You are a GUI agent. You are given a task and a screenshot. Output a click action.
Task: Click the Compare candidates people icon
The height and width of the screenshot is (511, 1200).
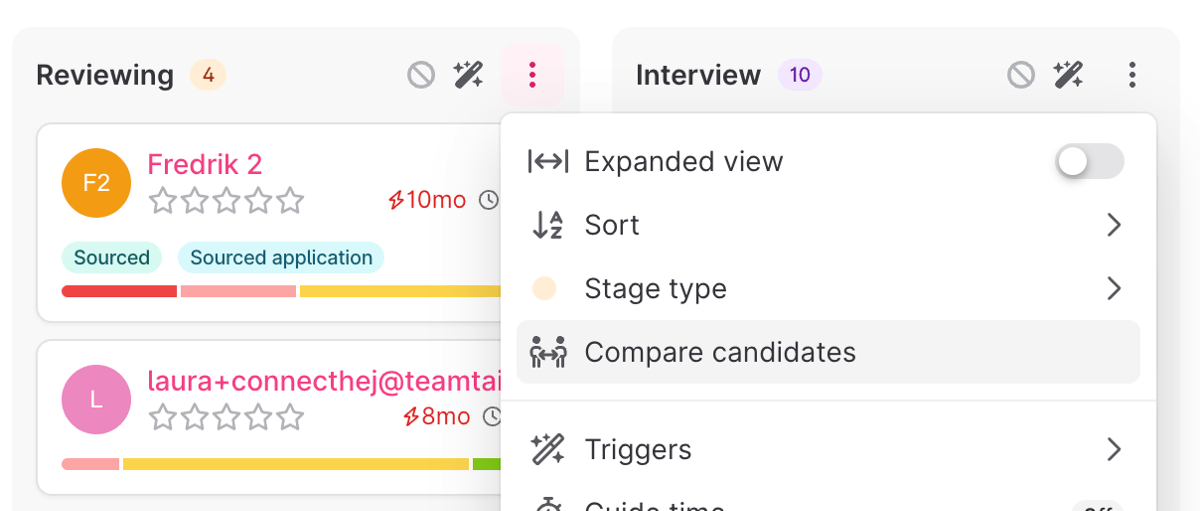pyautogui.click(x=548, y=352)
